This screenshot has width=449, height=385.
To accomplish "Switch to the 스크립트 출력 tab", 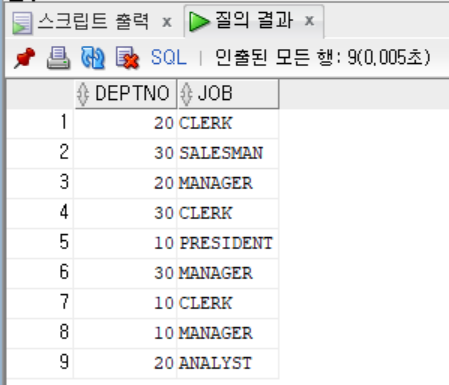I will tap(93, 21).
